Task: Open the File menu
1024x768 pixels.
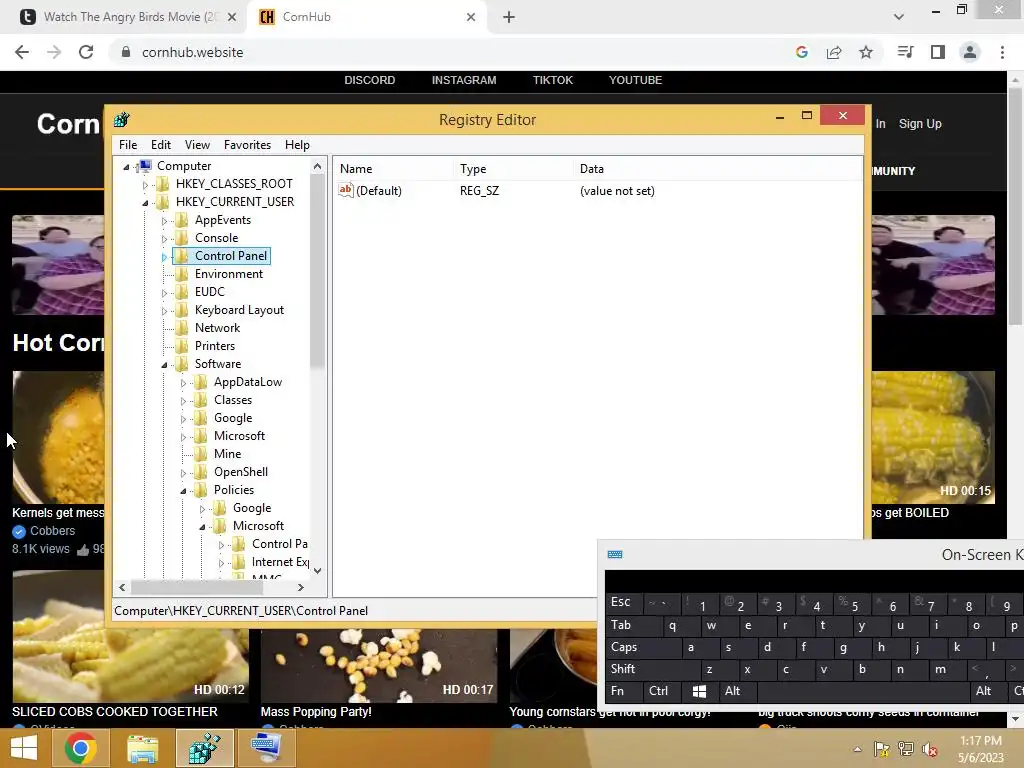Action: (128, 145)
